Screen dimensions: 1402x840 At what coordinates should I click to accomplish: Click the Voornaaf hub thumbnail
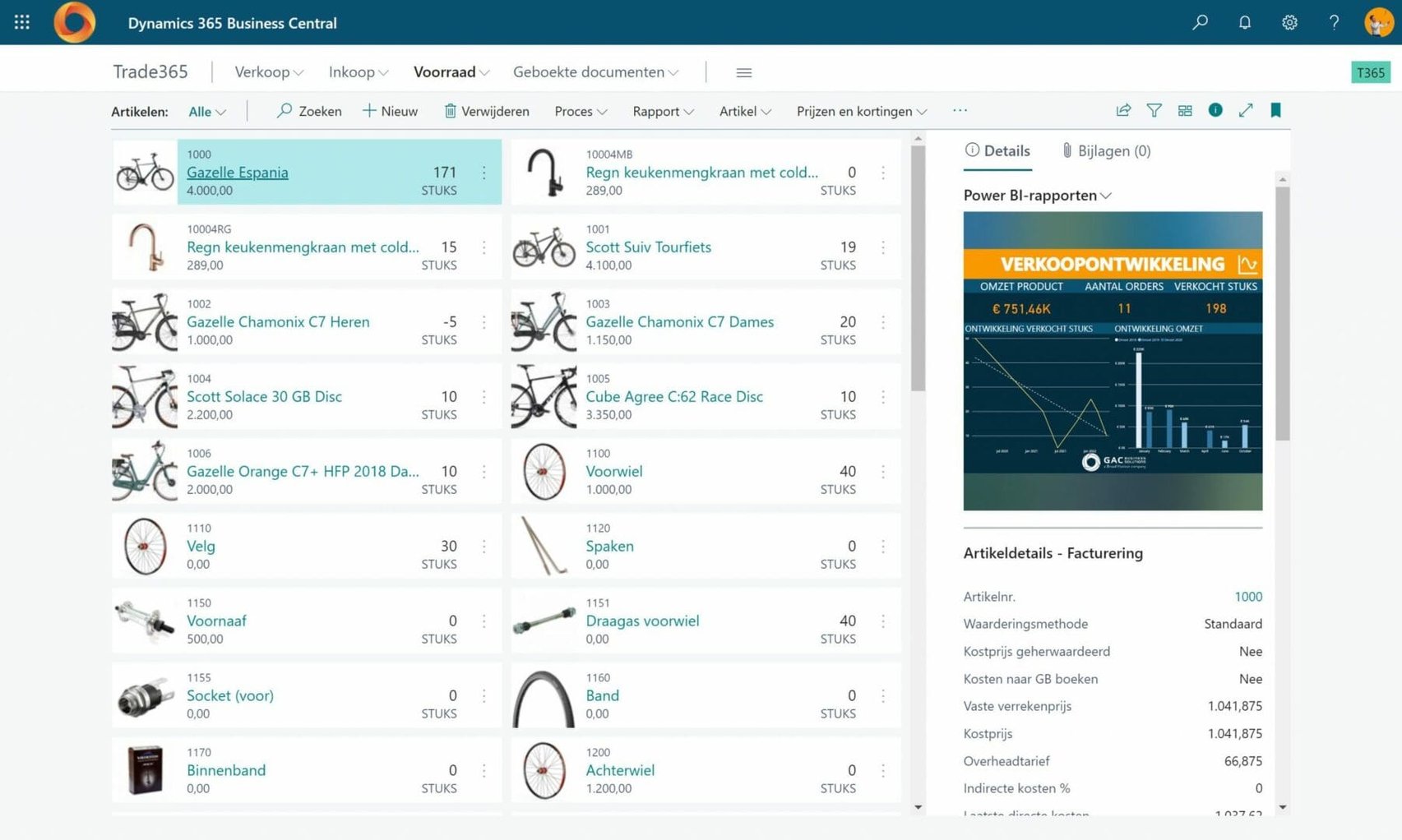tap(145, 621)
